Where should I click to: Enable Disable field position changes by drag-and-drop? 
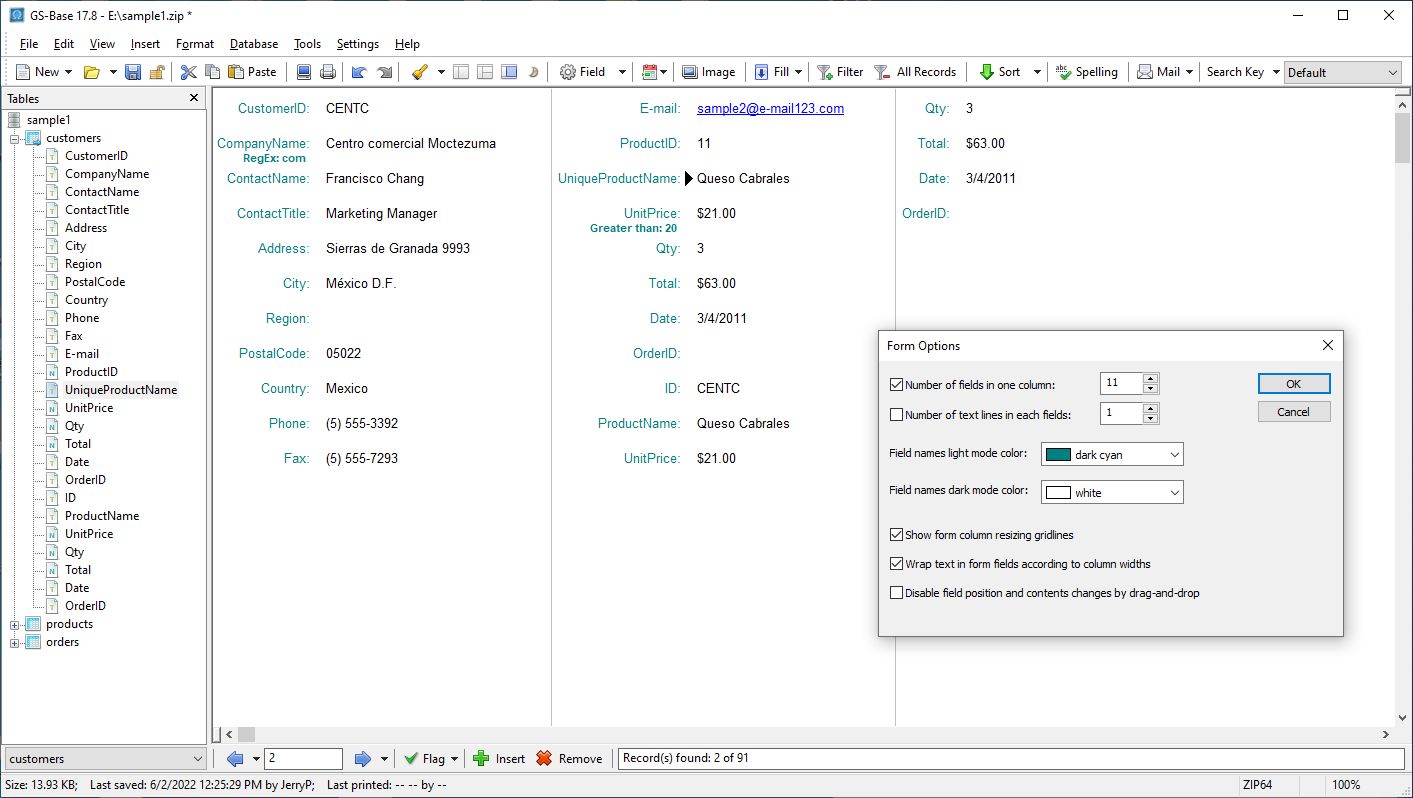pyautogui.click(x=896, y=593)
